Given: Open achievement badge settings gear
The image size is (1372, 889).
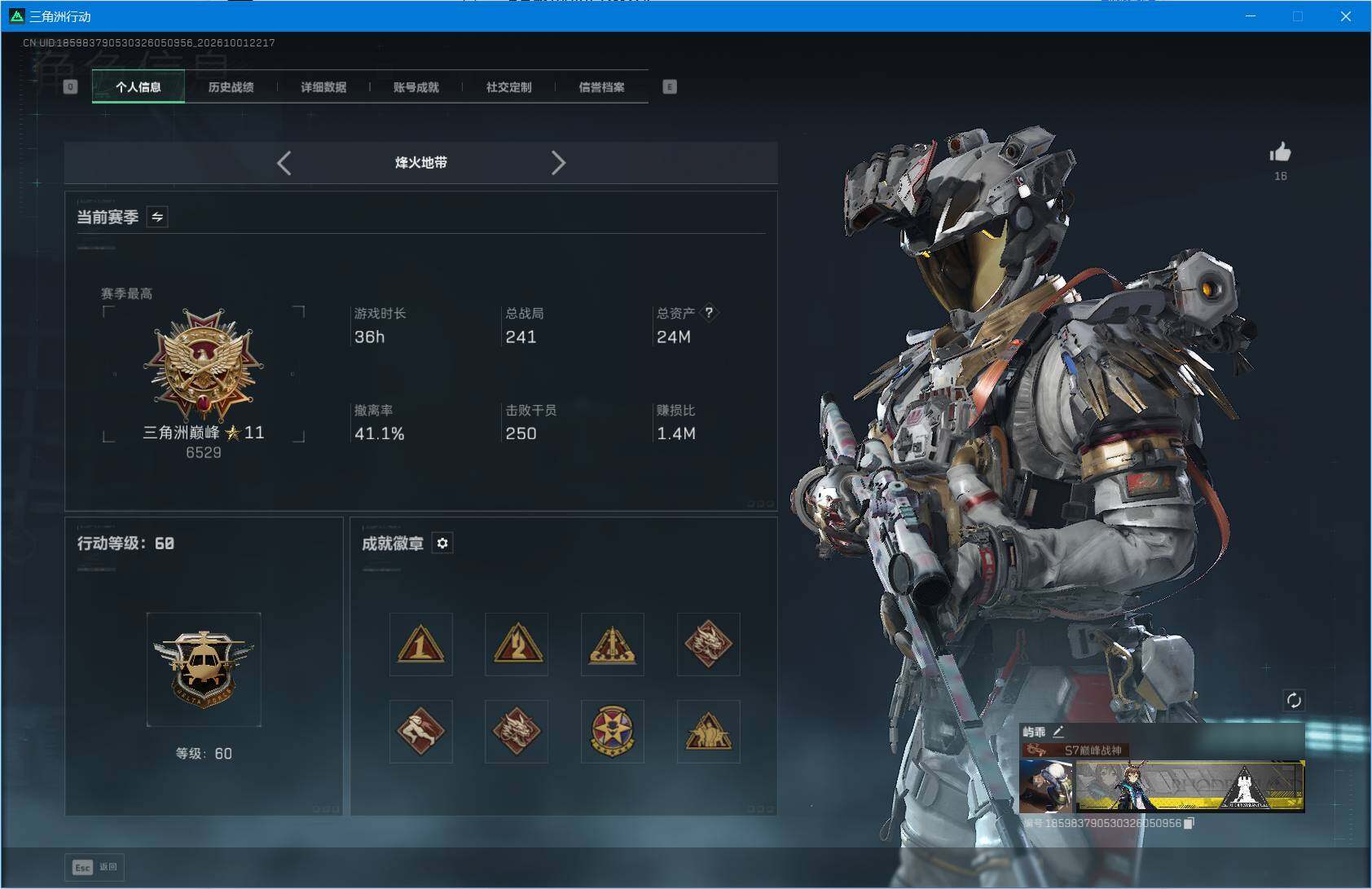Looking at the screenshot, I should click(x=442, y=543).
